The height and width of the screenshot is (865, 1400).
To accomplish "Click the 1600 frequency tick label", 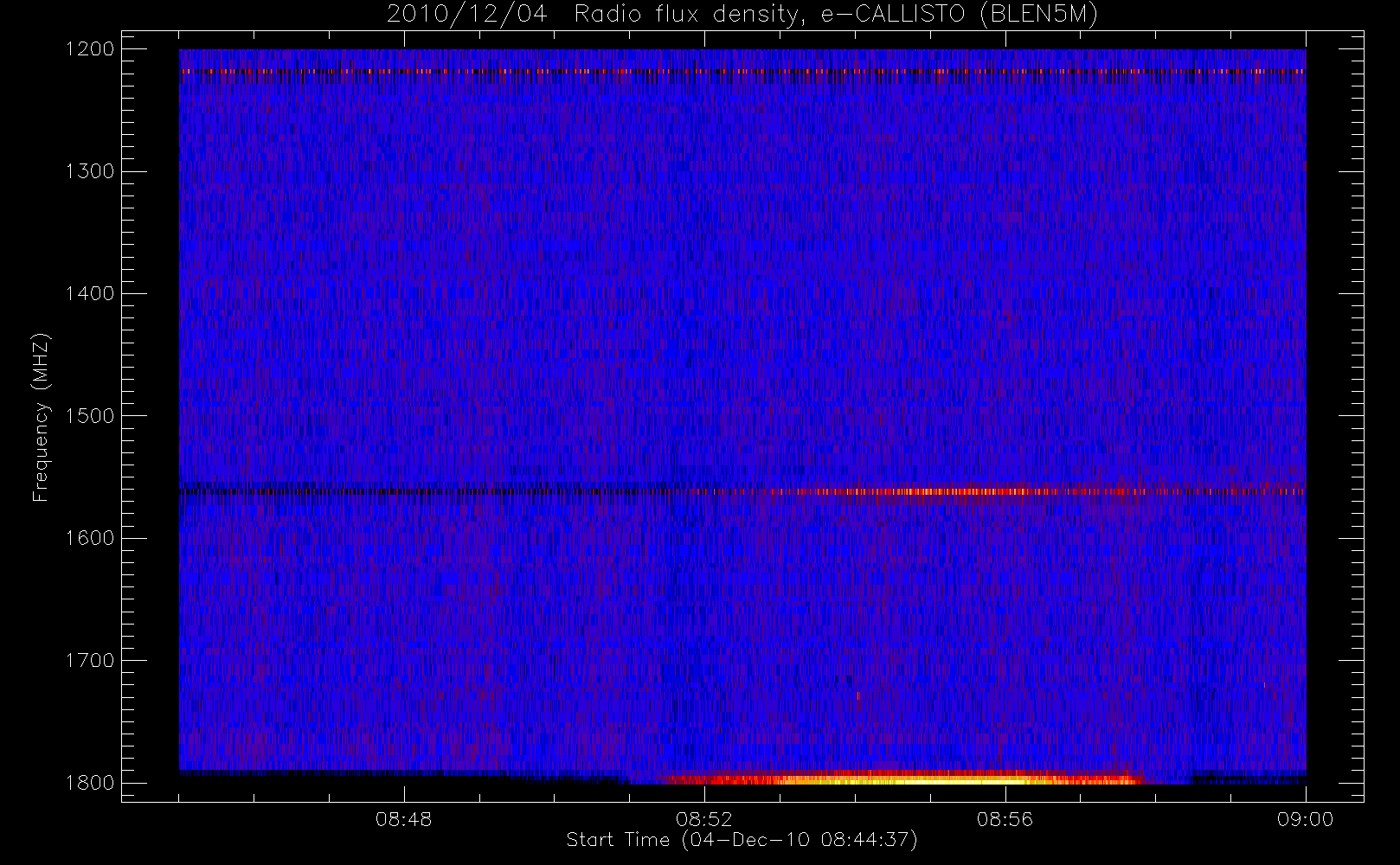I will point(90,538).
